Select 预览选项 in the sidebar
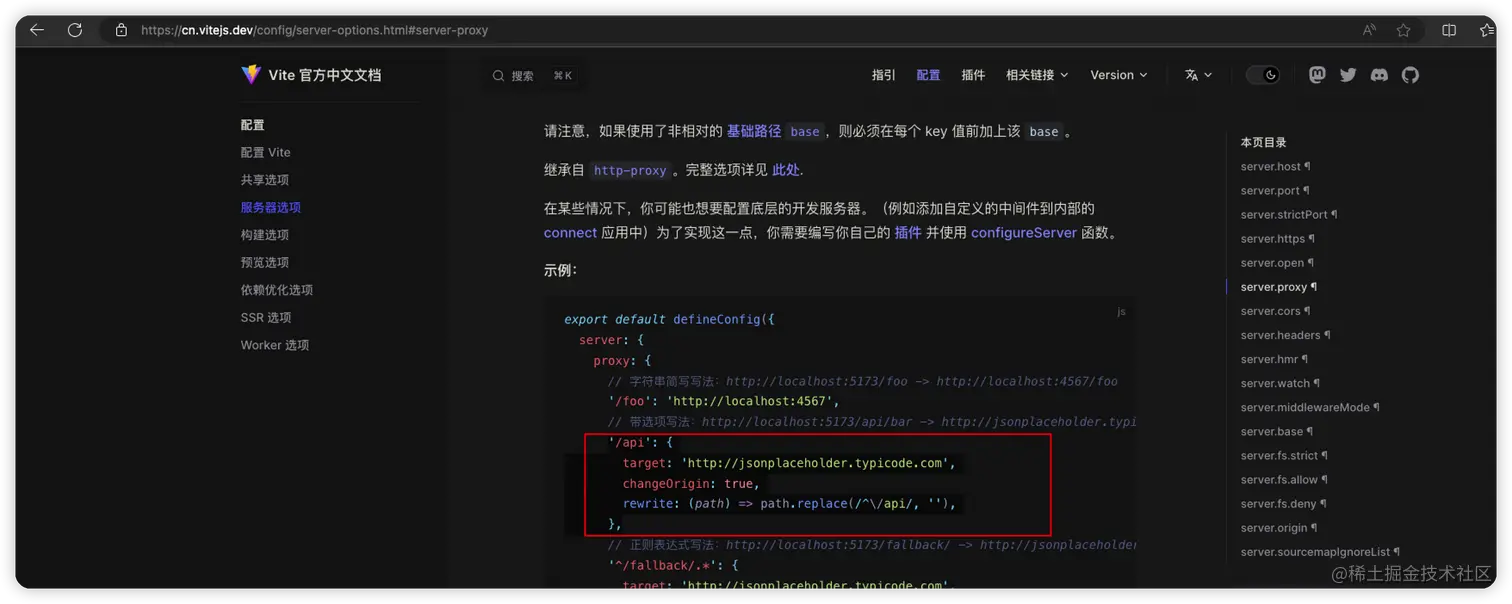 point(265,263)
